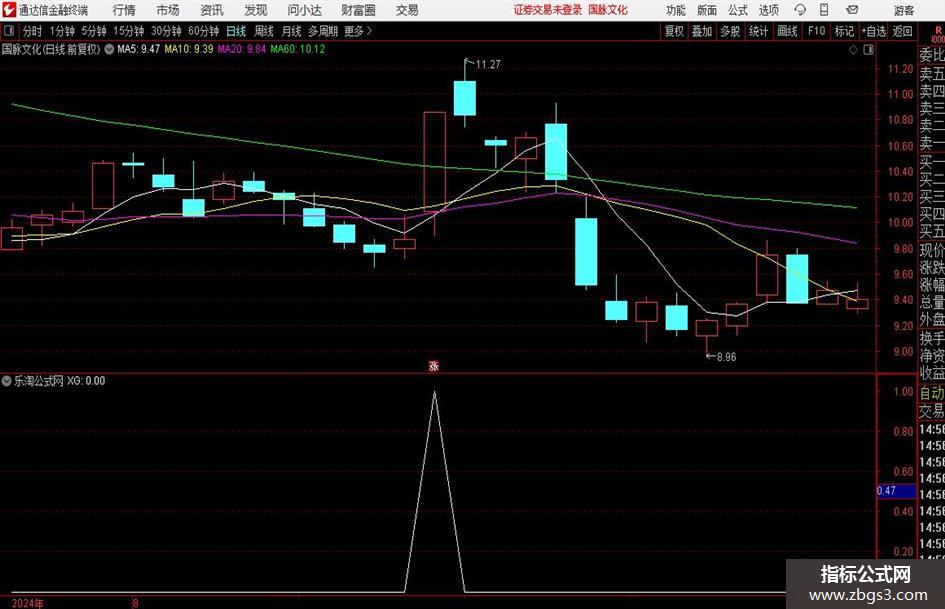The width and height of the screenshot is (945, 609).
Task: Toggle the side panel icon at chart top right
Action: tap(868, 50)
